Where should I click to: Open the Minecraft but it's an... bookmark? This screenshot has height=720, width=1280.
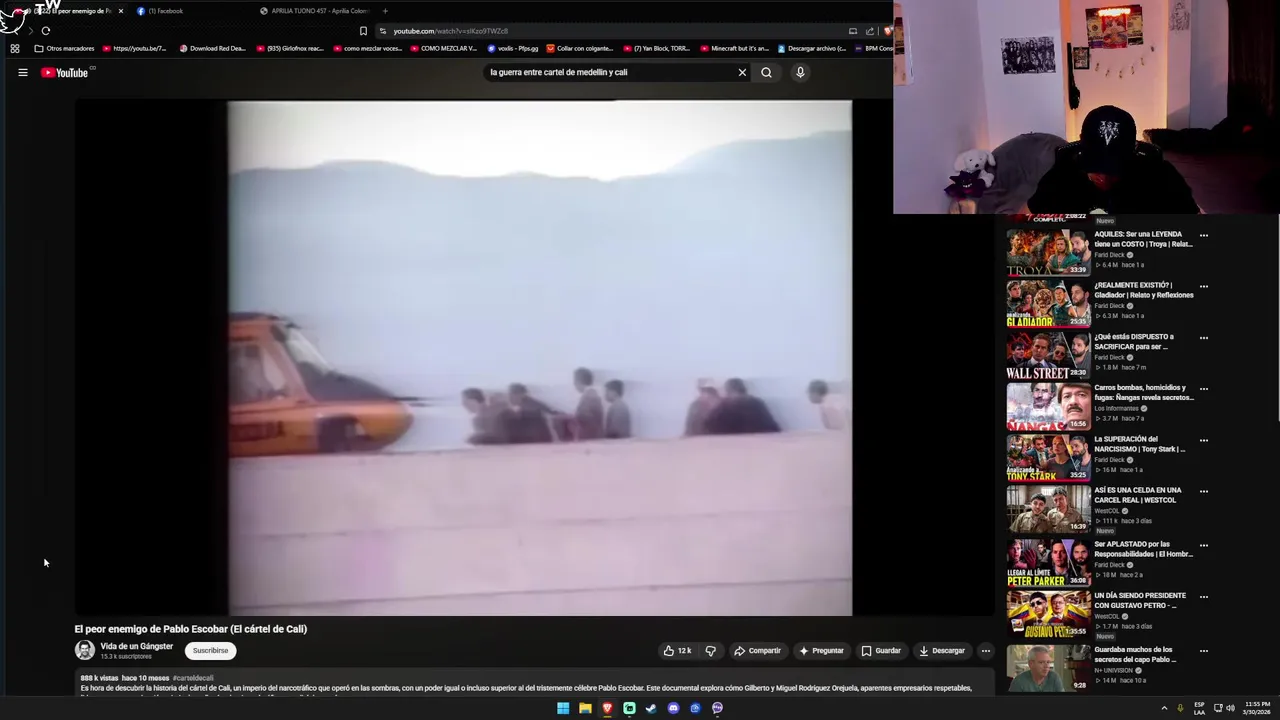click(x=735, y=48)
